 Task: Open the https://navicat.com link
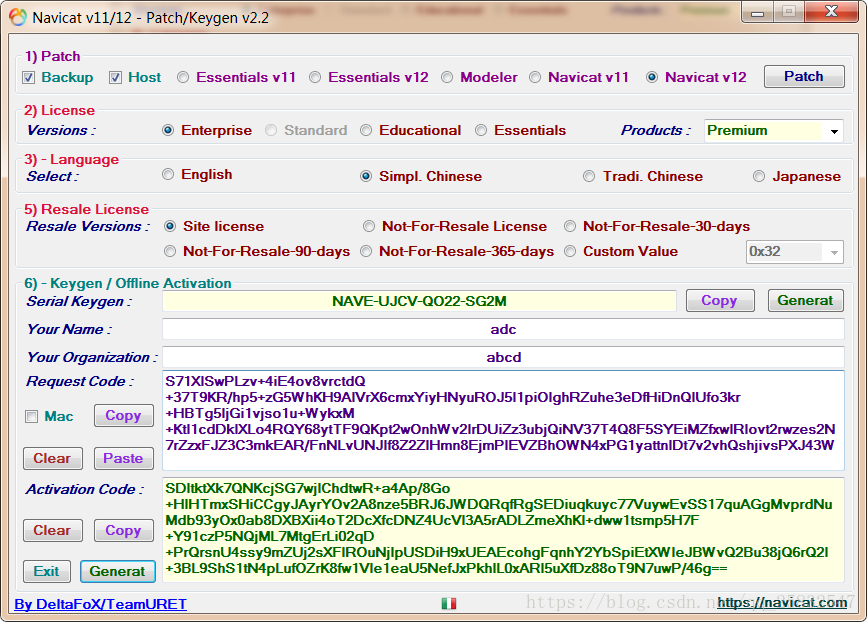pos(782,603)
